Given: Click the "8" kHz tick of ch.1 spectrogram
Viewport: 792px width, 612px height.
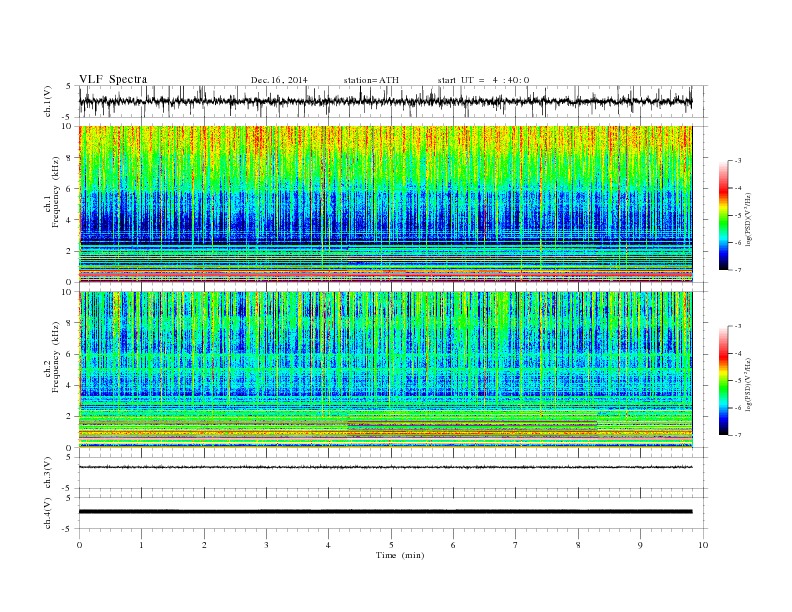Looking at the screenshot, I should click(70, 158).
